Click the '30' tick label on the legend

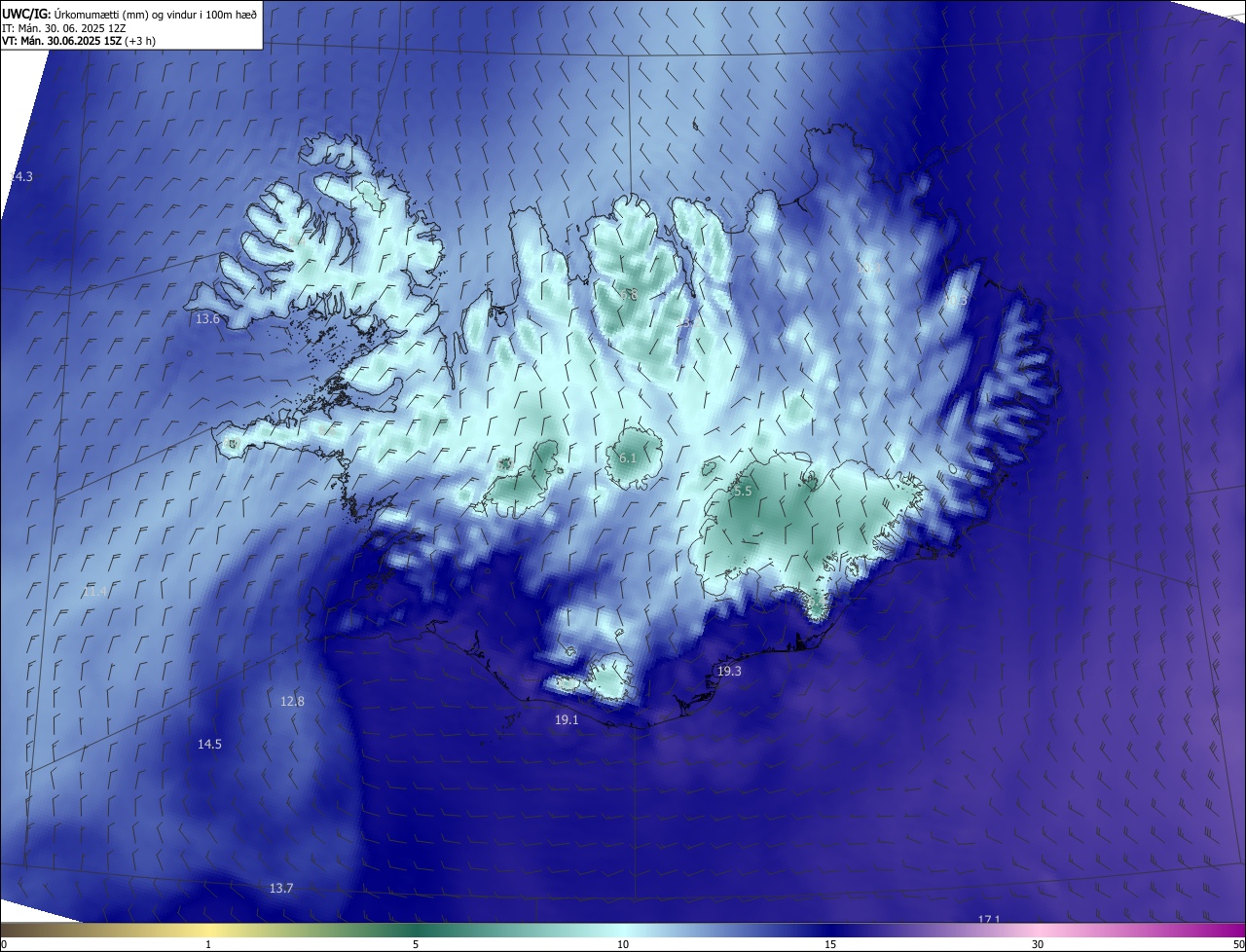click(1038, 944)
